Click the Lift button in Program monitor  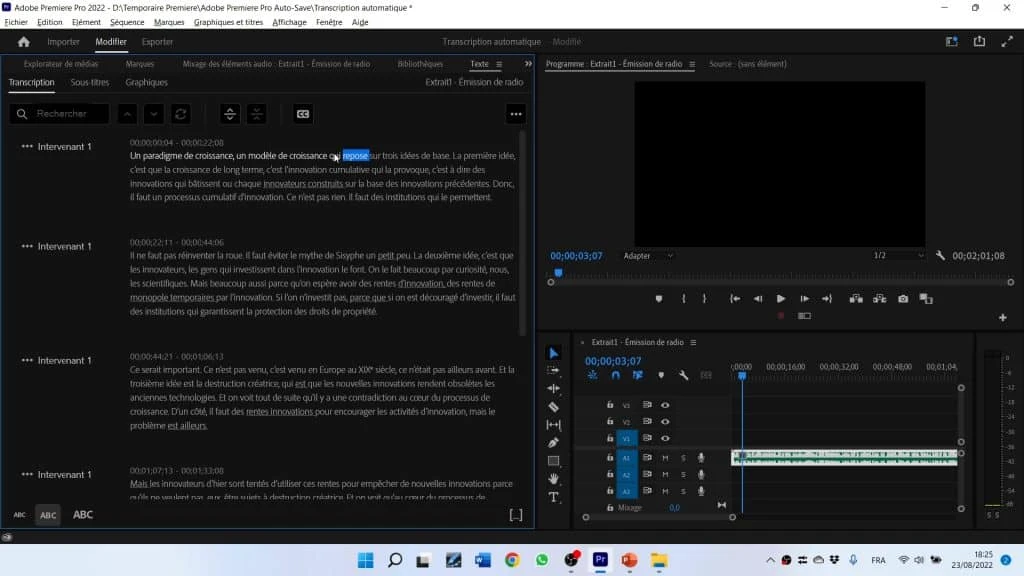(x=856, y=298)
